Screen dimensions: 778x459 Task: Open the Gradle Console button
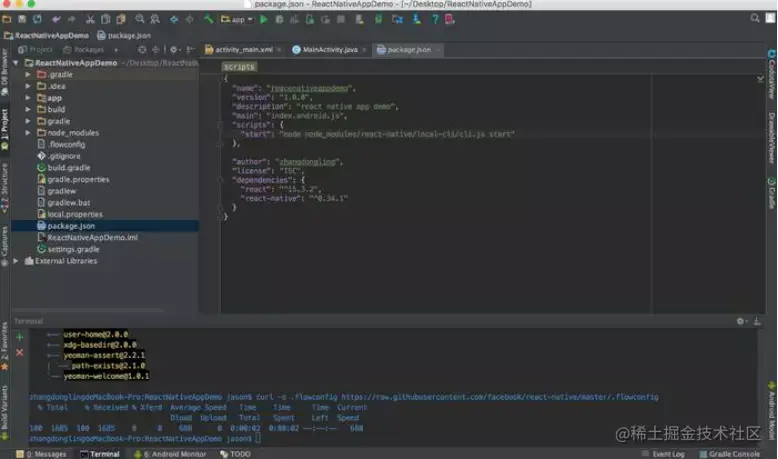(729, 454)
